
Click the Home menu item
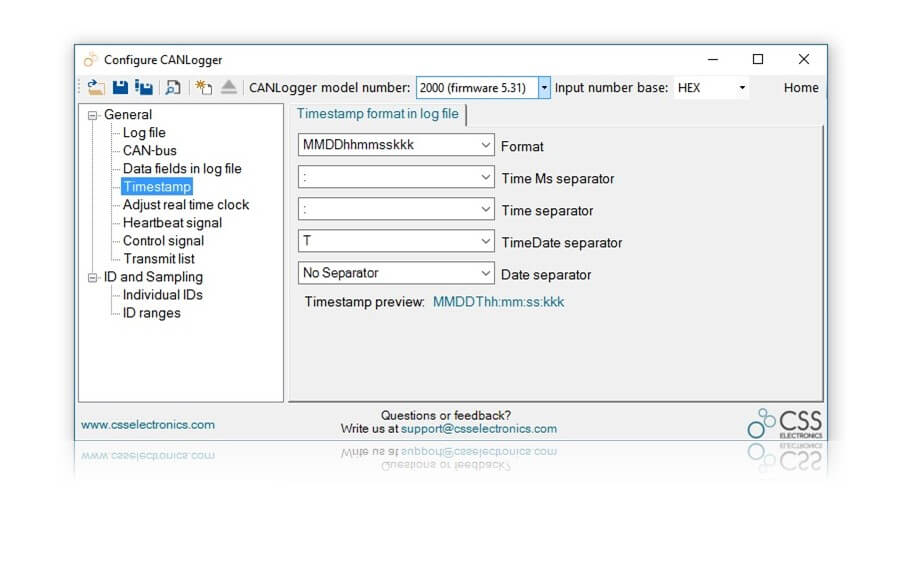(801, 88)
